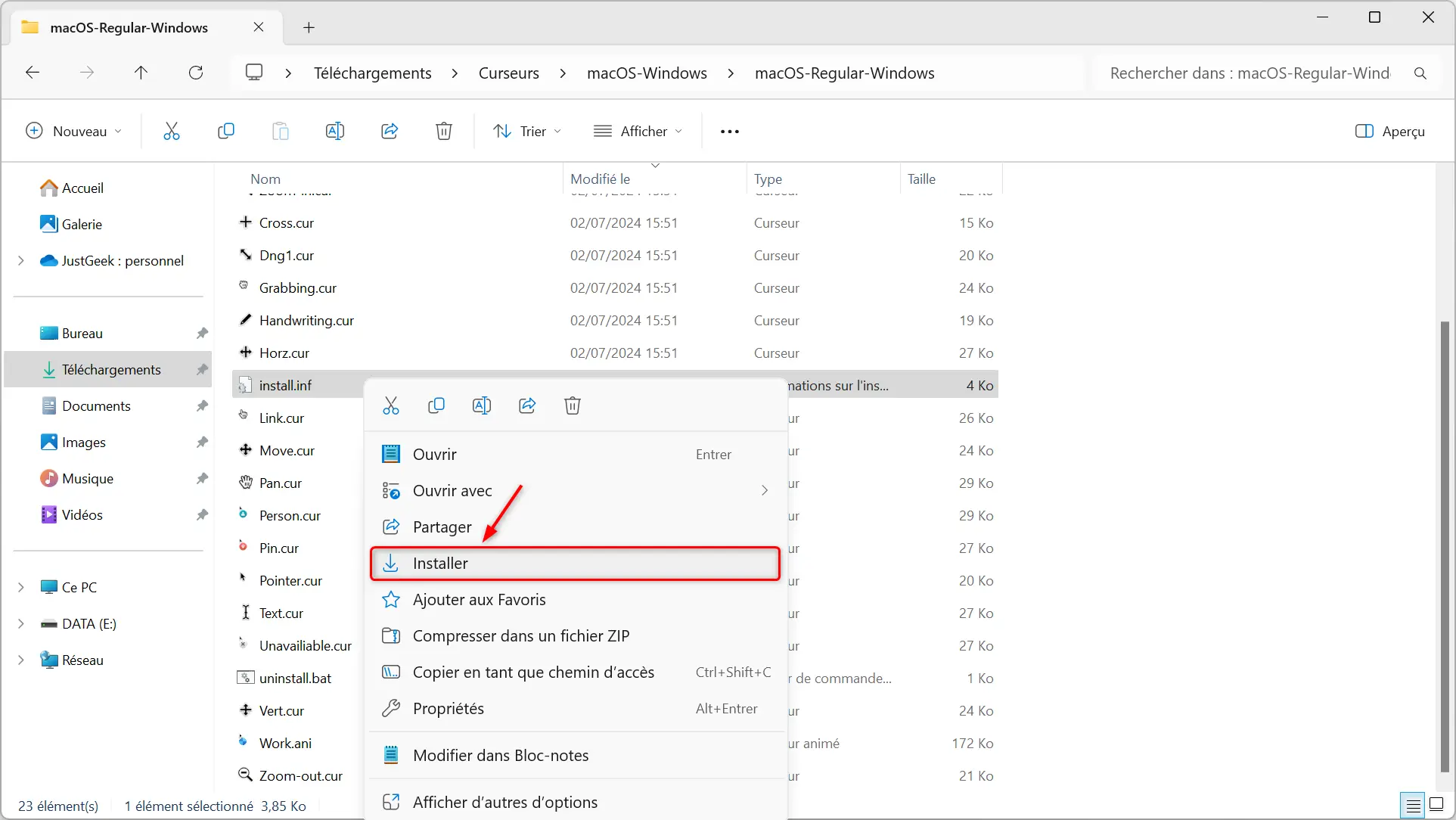Click Téléchargements in the breadcrumb path
The width and height of the screenshot is (1456, 820).
tap(373, 73)
